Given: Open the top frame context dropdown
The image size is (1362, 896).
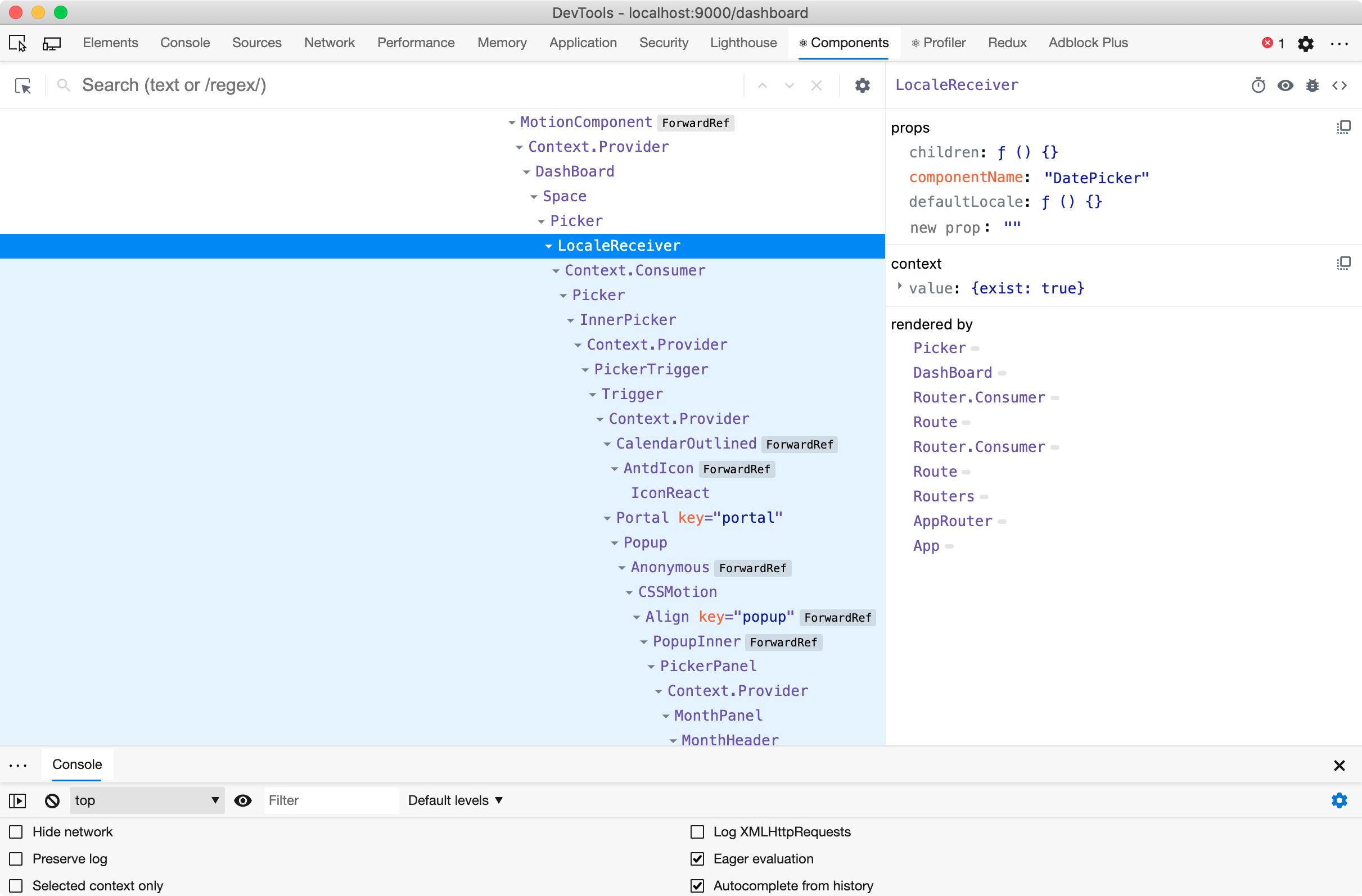Looking at the screenshot, I should coord(147,800).
